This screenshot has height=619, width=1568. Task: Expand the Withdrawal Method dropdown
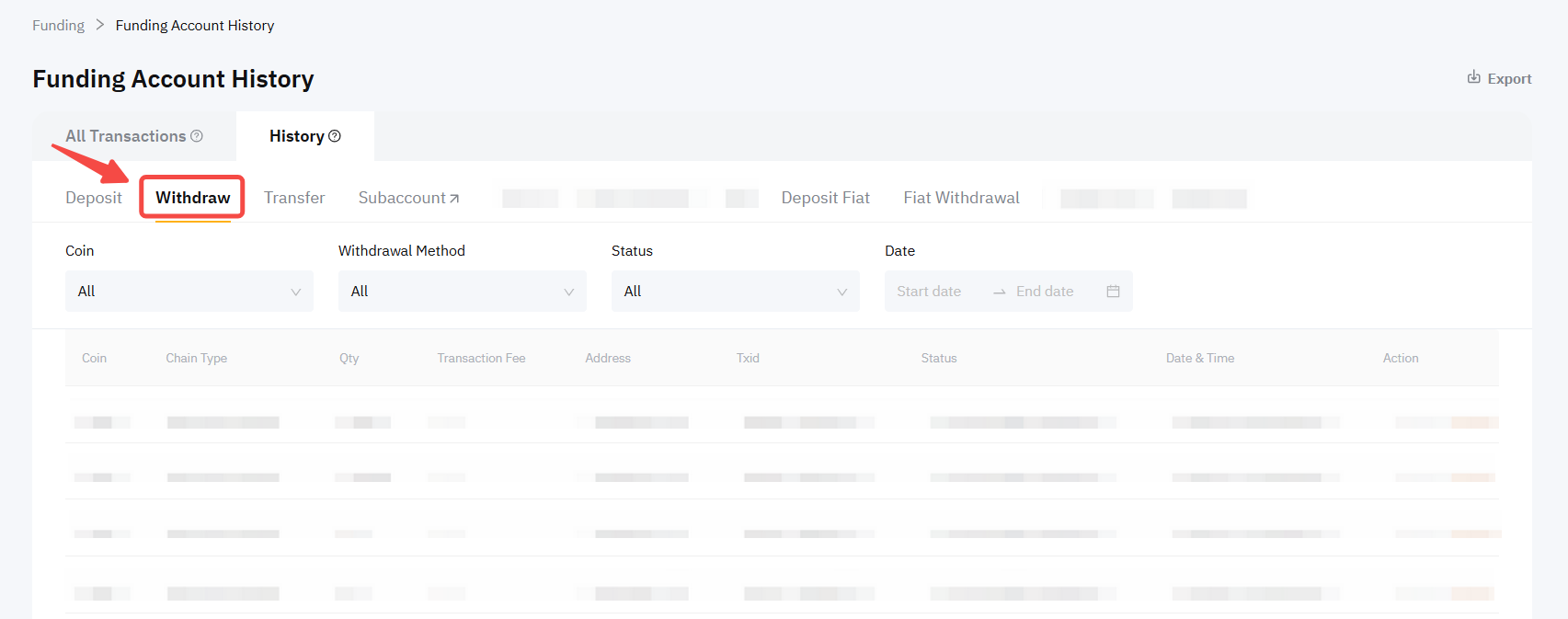pos(462,292)
